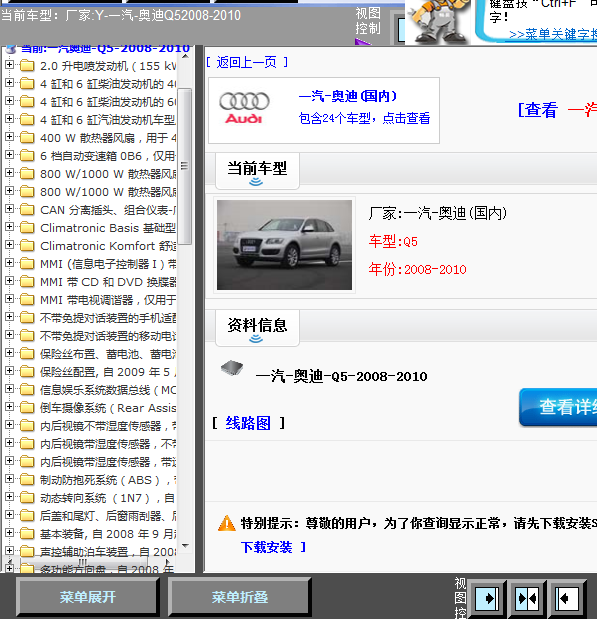Click the view control center-split icon
This screenshot has width=597, height=619.
527,598
